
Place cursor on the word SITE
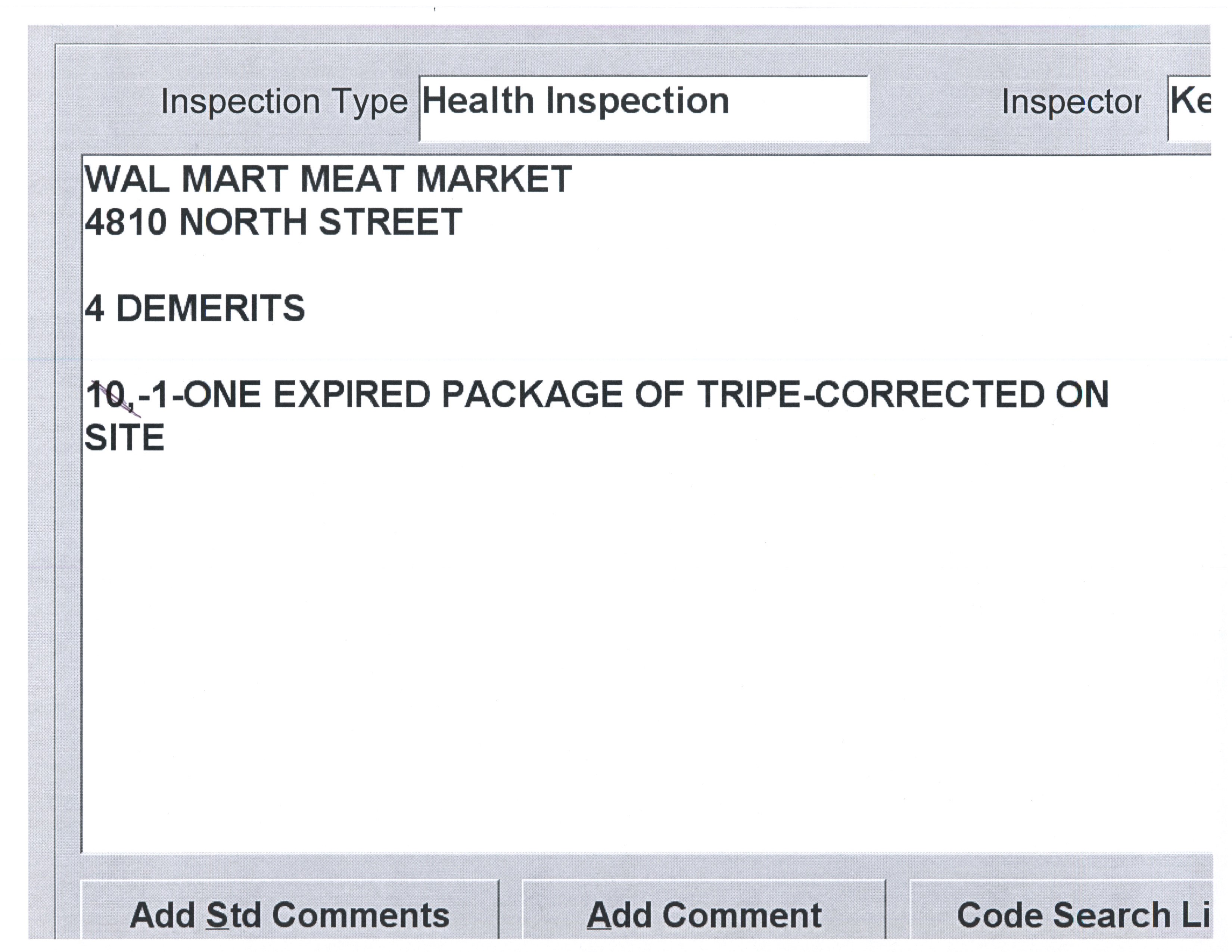[124, 438]
